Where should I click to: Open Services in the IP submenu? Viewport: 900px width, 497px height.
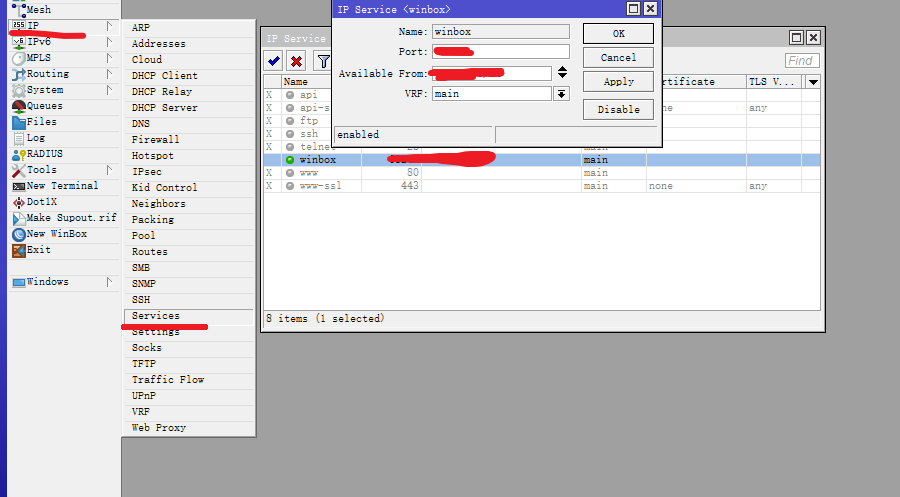coord(188,316)
